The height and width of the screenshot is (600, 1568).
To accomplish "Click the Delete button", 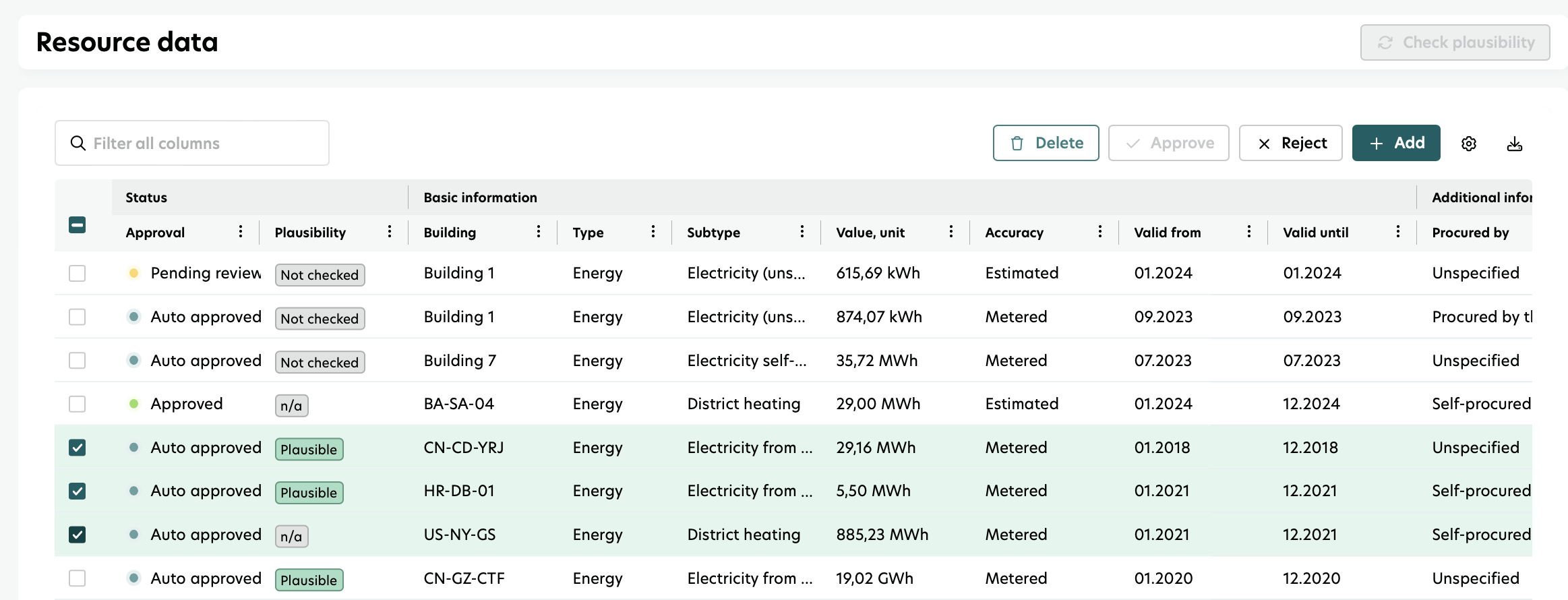I will 1046,143.
